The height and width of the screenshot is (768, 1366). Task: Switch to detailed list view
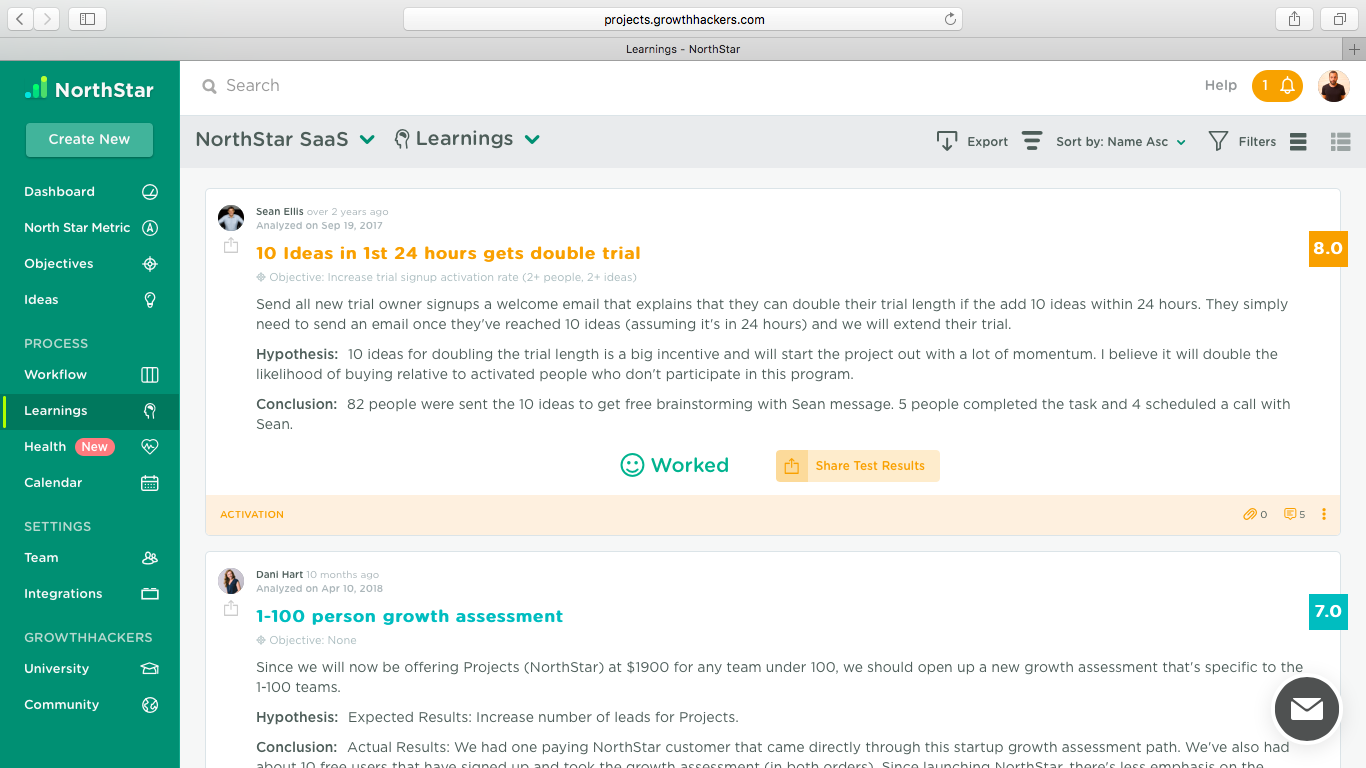pyautogui.click(x=1340, y=142)
